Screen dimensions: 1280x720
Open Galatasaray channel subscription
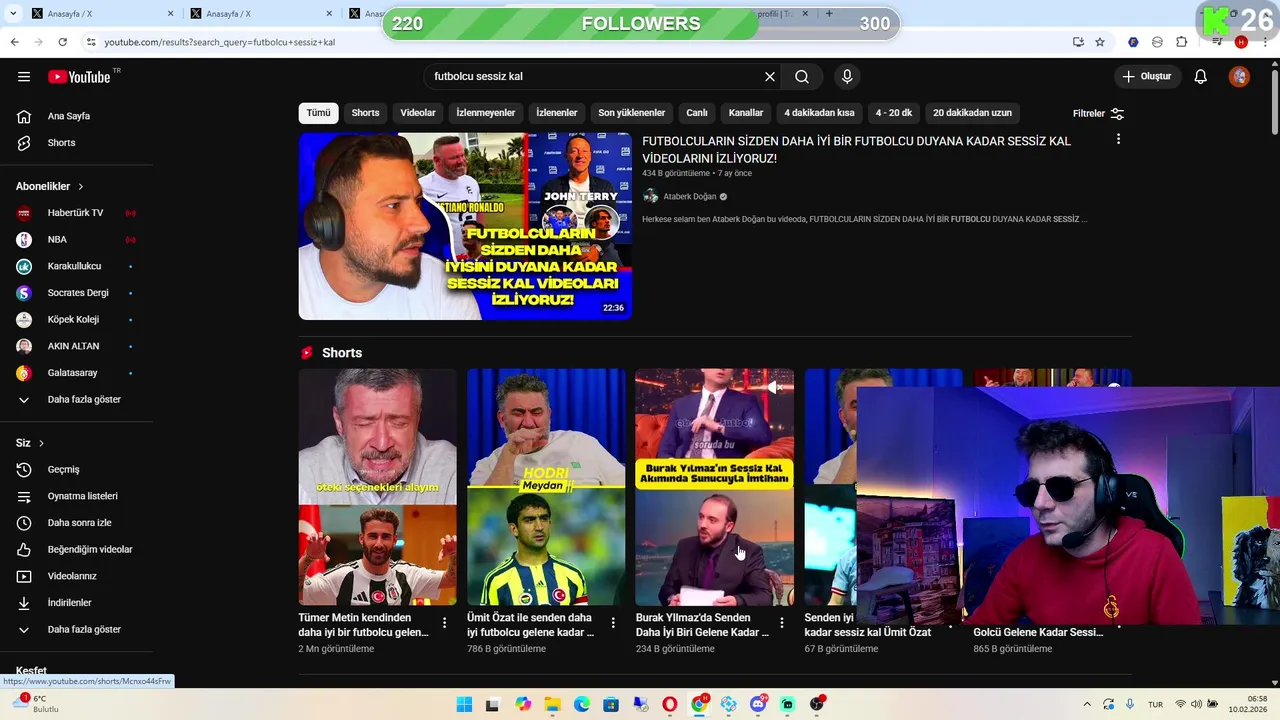point(72,373)
